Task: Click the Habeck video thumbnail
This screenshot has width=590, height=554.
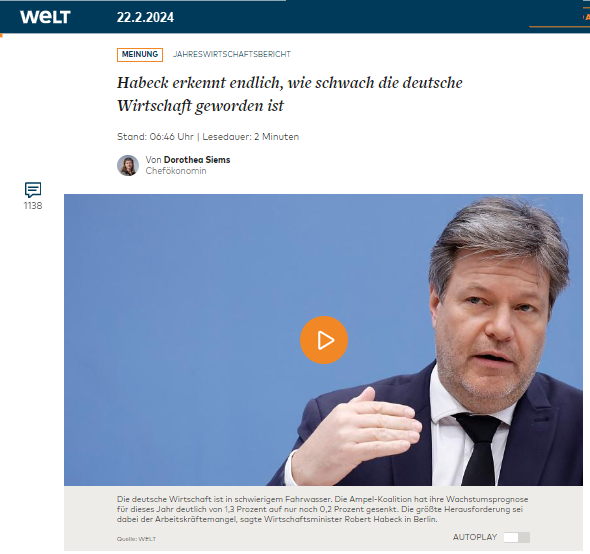Action: pos(323,340)
